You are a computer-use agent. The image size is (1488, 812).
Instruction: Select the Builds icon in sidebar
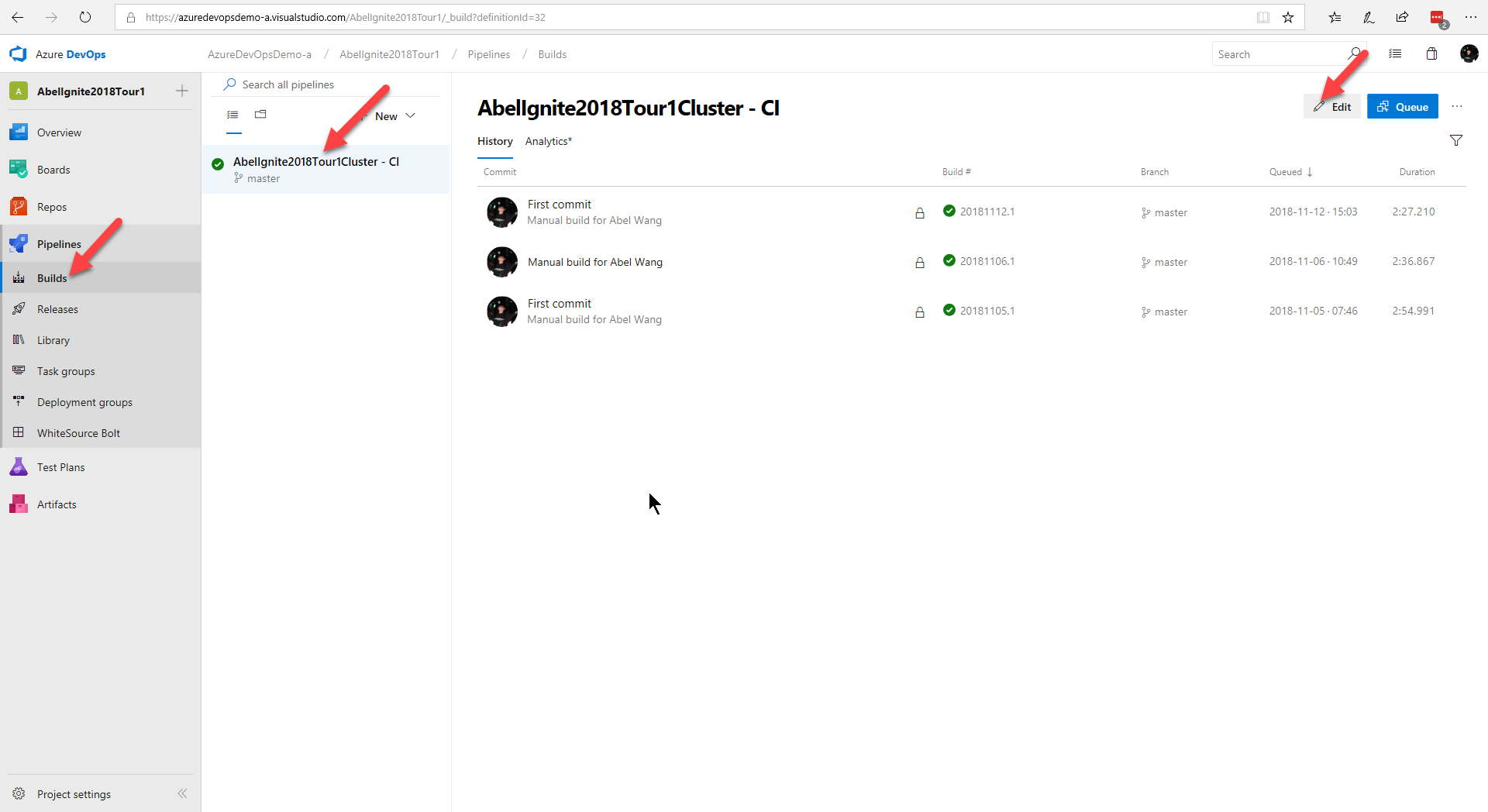pyautogui.click(x=19, y=278)
